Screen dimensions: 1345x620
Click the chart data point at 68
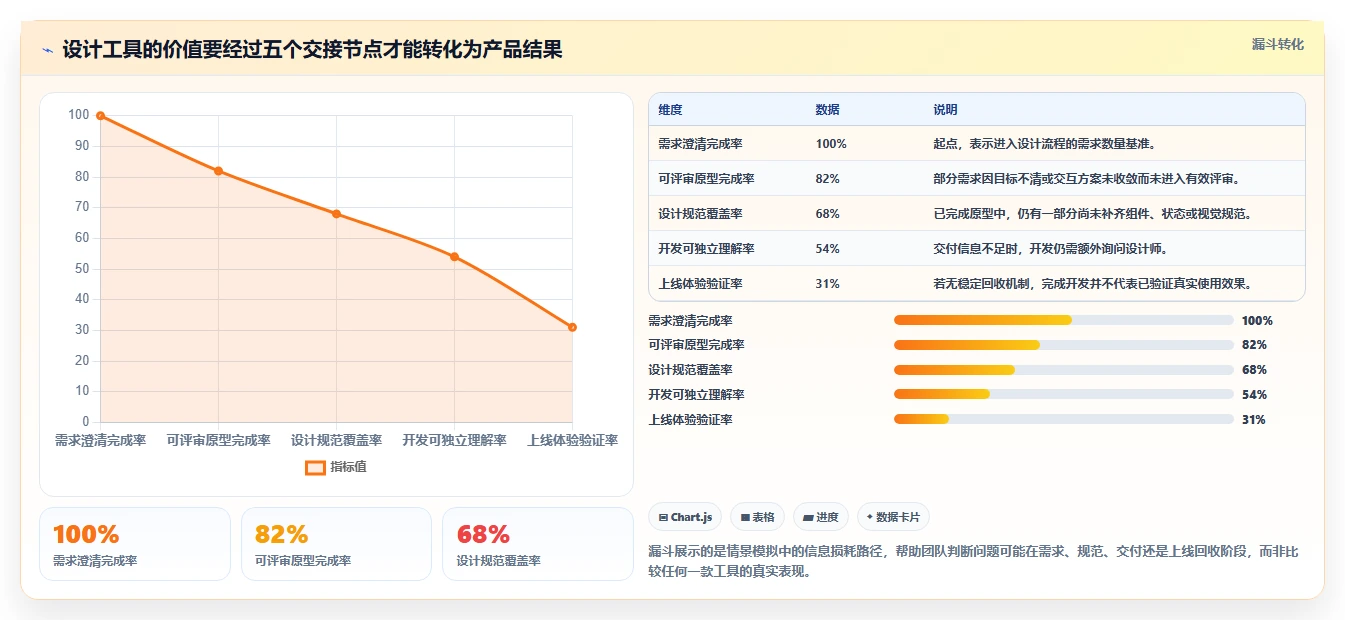336,214
